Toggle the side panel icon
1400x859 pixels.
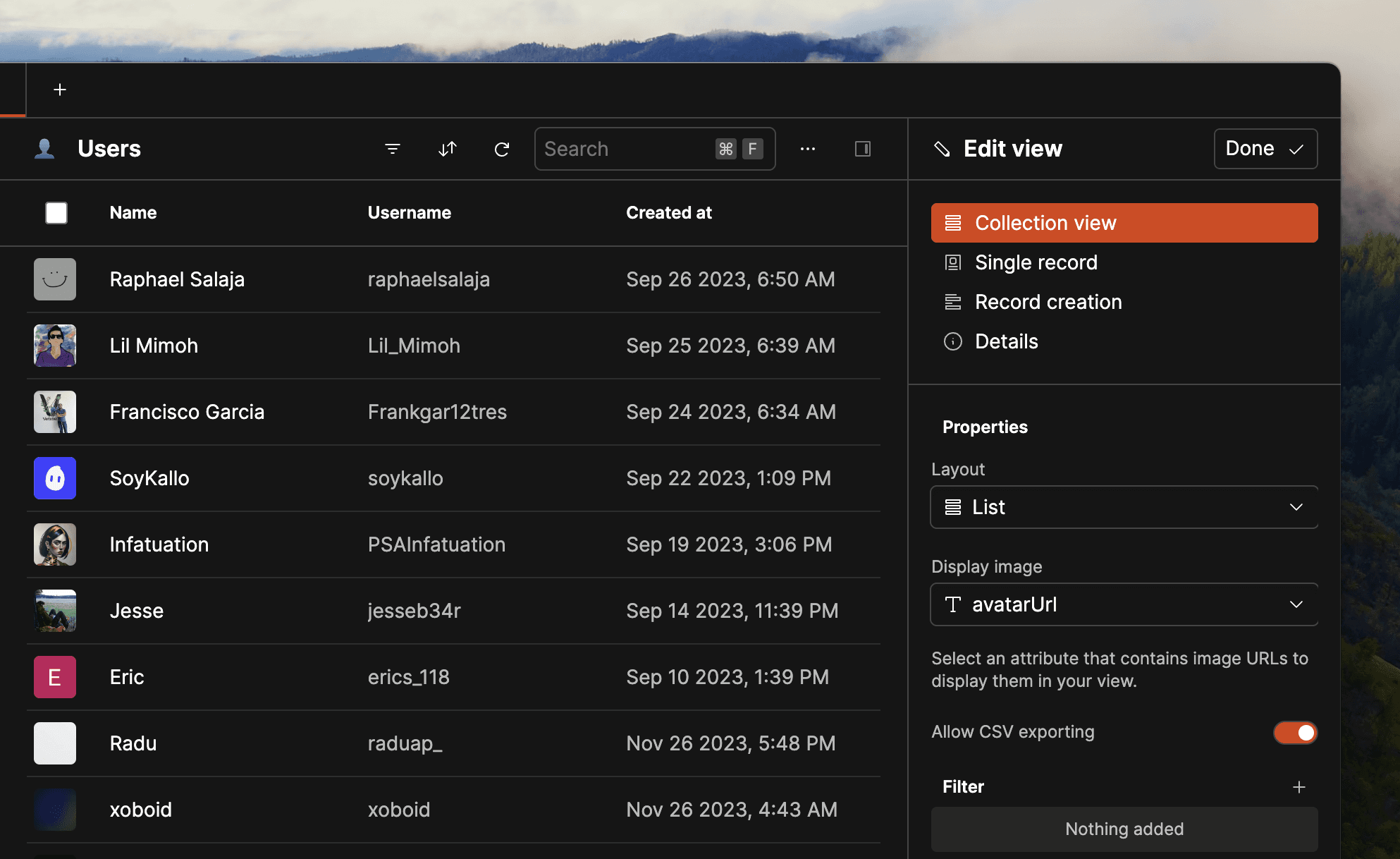coord(863,149)
